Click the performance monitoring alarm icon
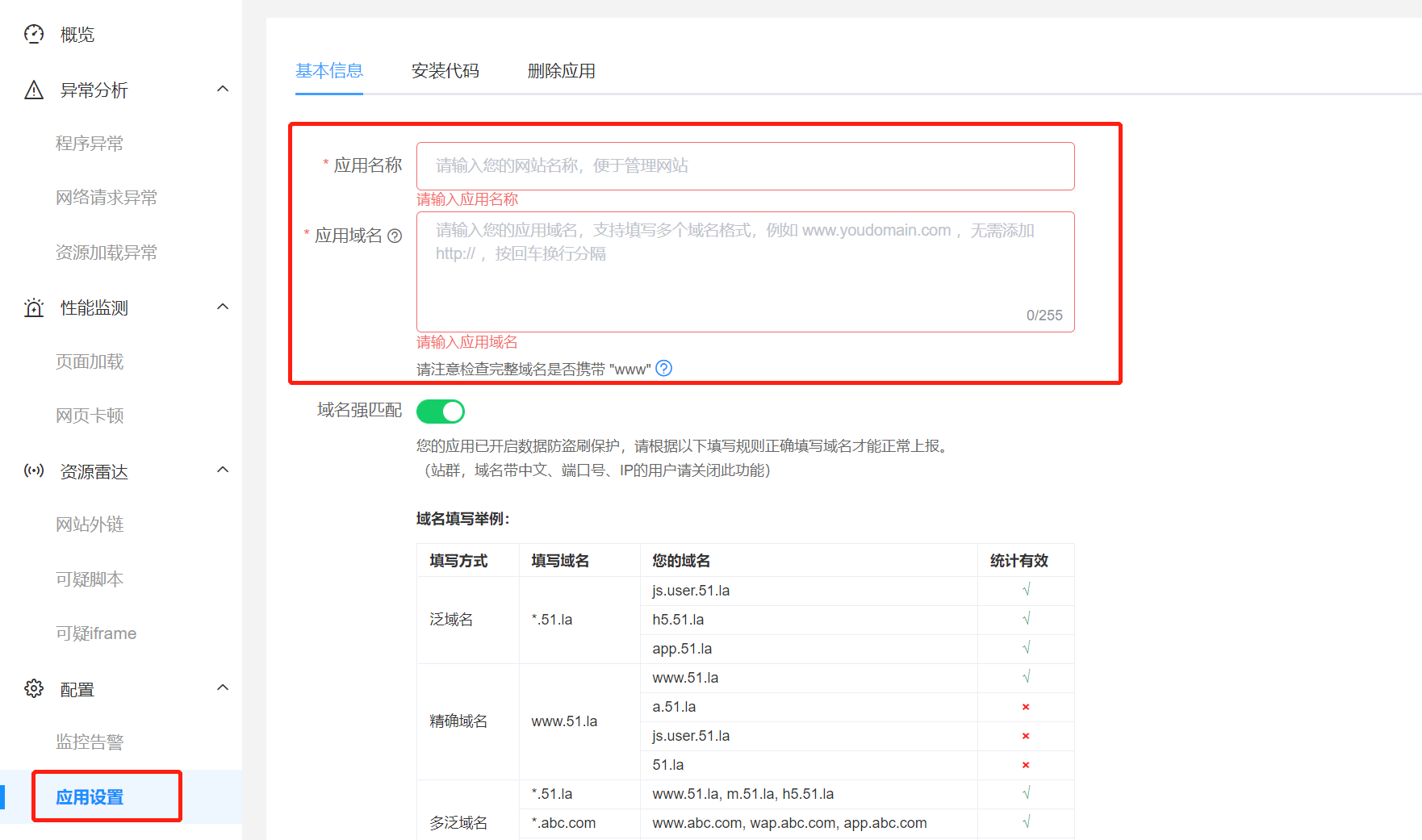1422x840 pixels. tap(34, 307)
